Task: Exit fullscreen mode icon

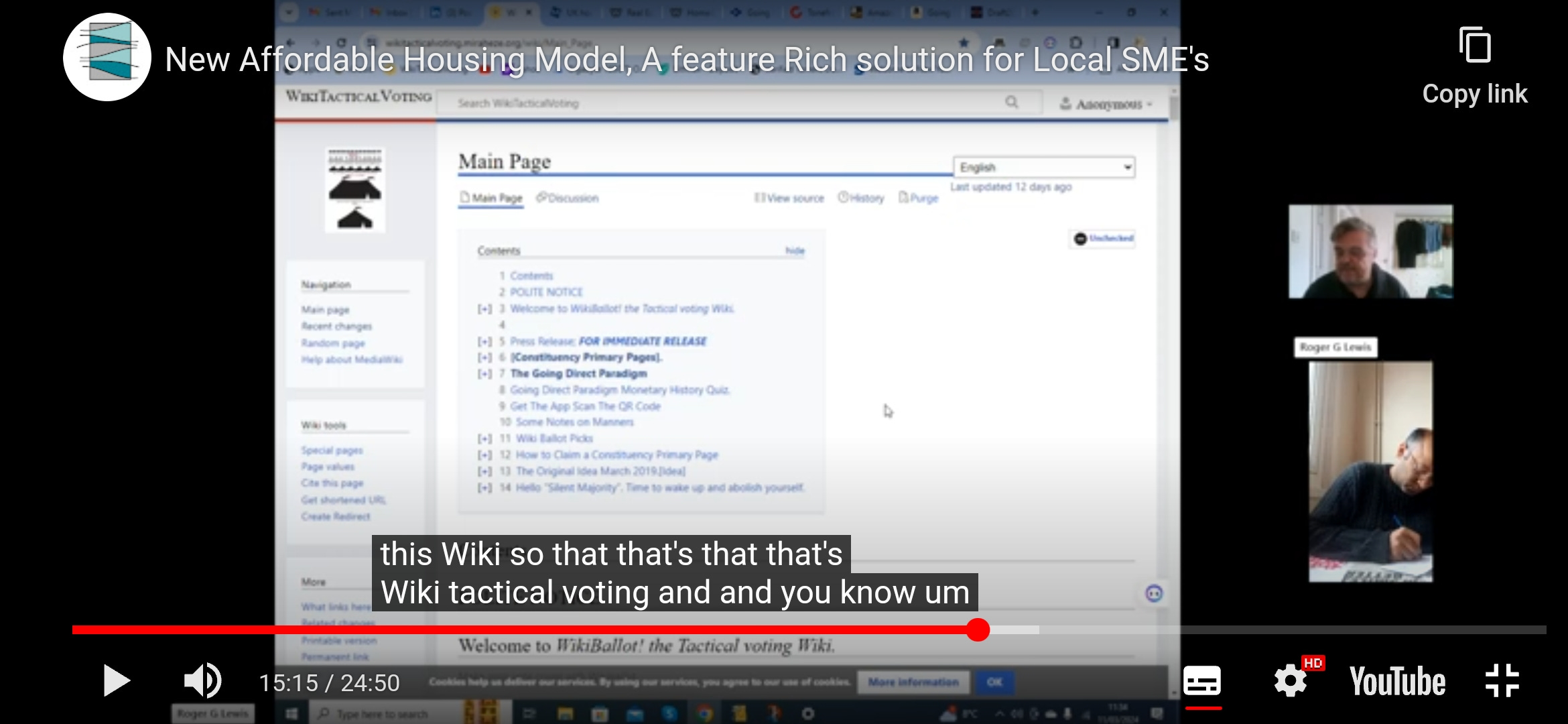Action: pos(1502,681)
